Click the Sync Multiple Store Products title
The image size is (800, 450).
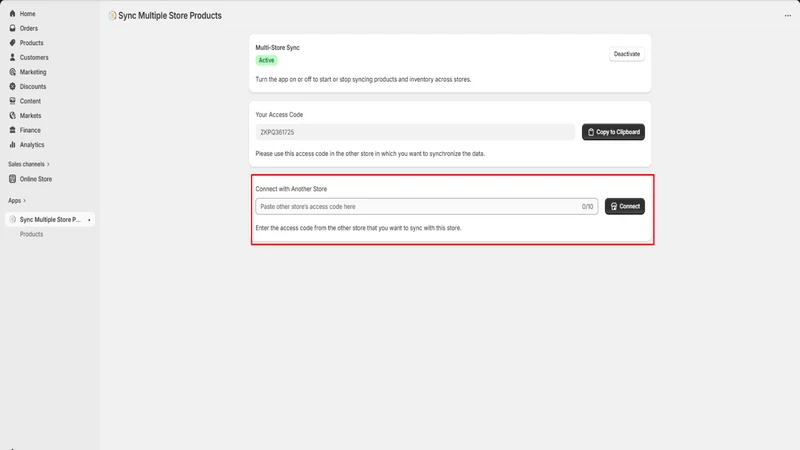click(x=170, y=16)
